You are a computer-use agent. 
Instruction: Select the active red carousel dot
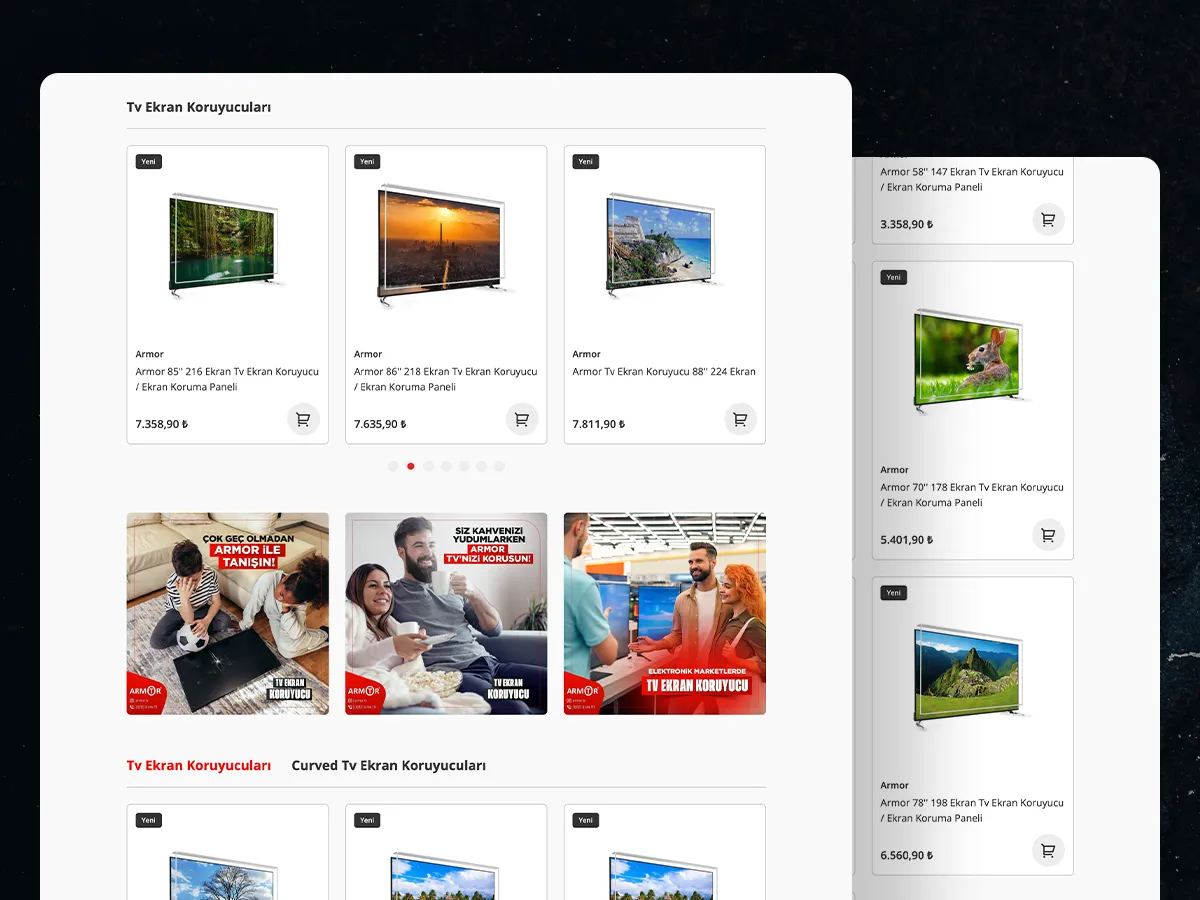tap(411, 466)
